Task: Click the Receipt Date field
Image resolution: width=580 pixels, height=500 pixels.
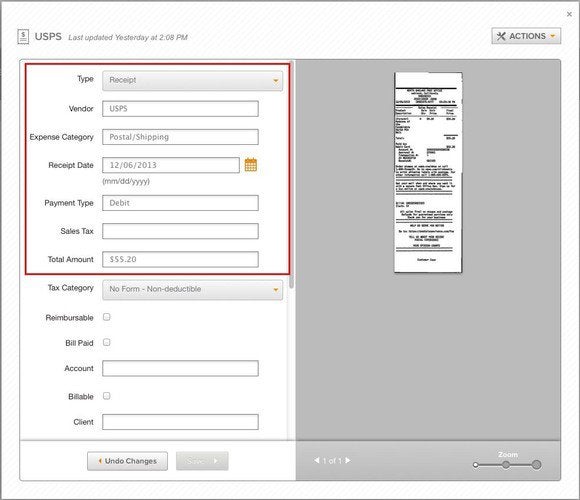Action: [x=171, y=165]
